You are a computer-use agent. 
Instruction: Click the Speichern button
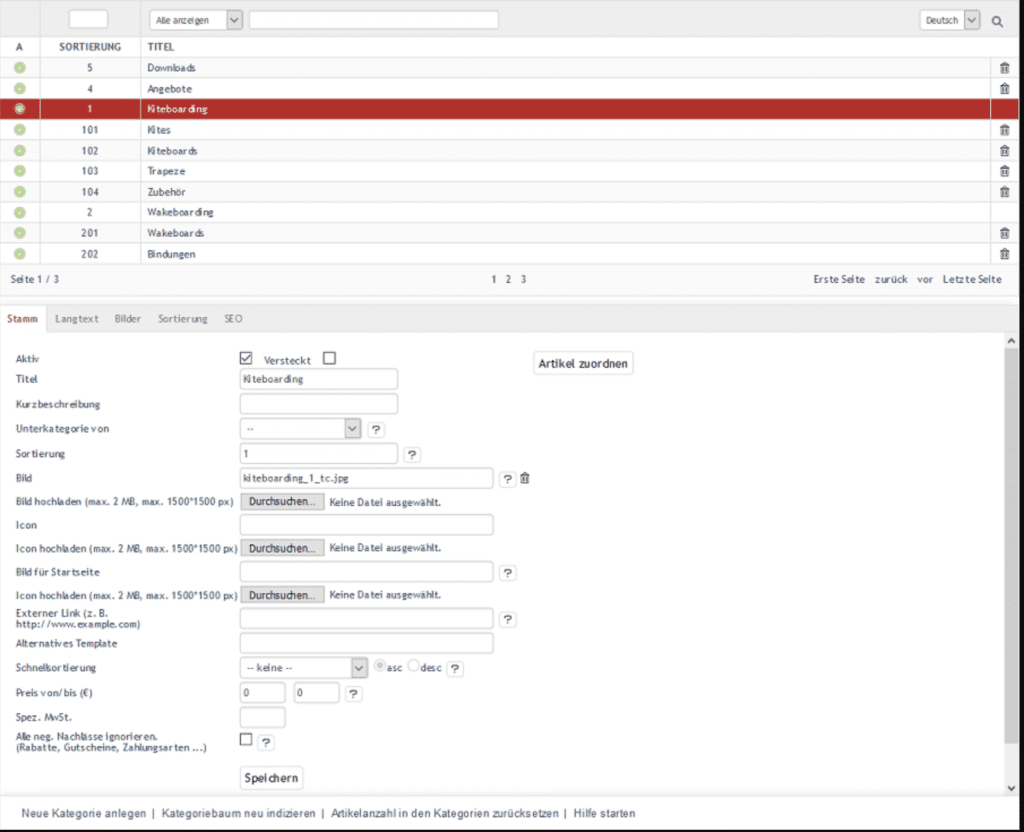click(271, 777)
